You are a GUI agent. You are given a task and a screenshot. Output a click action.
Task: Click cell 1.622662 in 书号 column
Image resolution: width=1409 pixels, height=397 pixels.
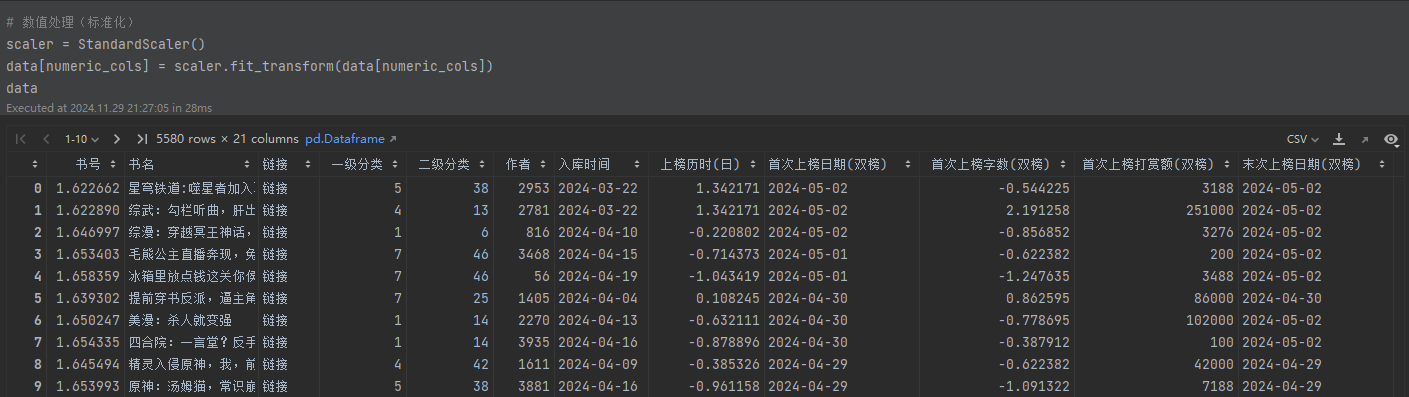coord(88,188)
